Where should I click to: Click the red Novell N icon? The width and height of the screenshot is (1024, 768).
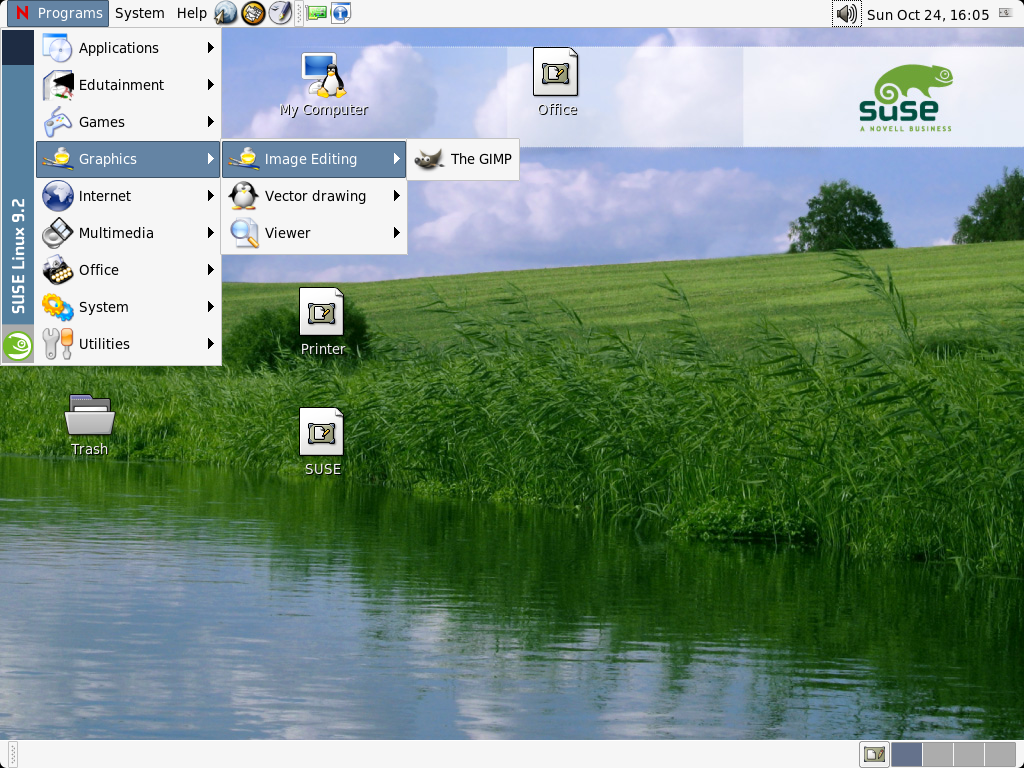(x=22, y=13)
